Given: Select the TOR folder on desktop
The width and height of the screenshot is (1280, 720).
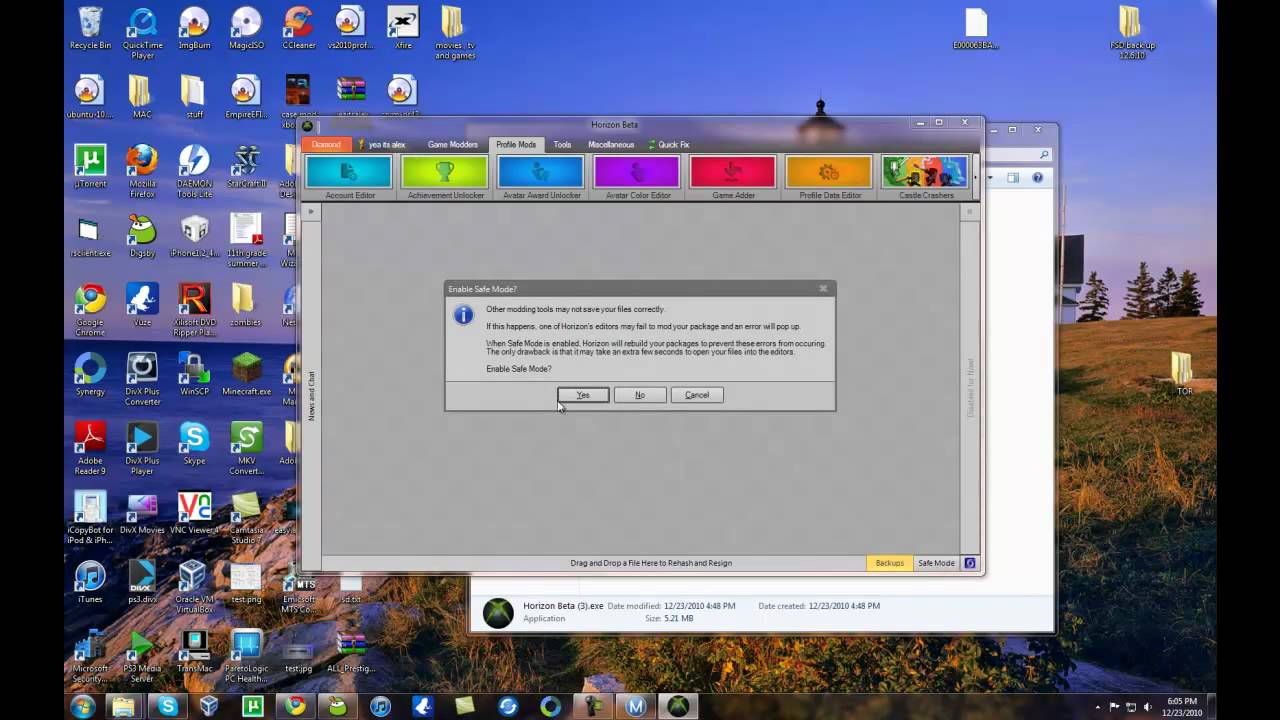Looking at the screenshot, I should point(1184,372).
